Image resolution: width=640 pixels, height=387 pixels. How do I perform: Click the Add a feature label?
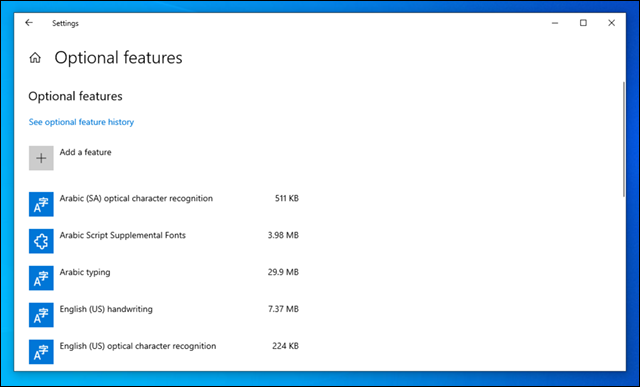[x=85, y=152]
